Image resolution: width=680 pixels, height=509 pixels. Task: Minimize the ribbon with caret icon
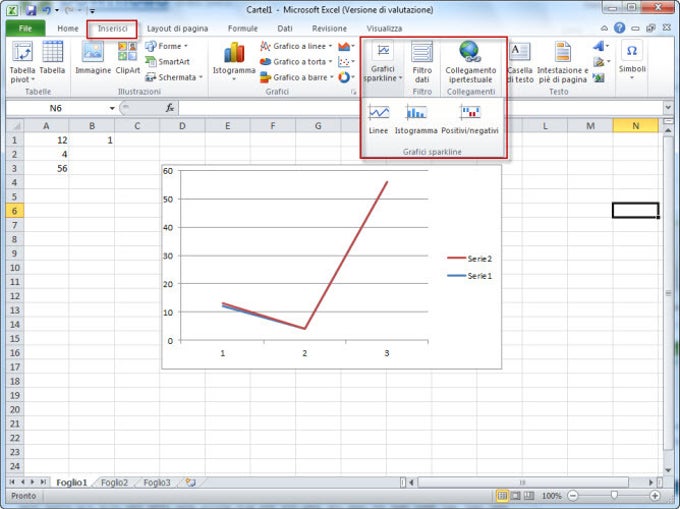pyautogui.click(x=604, y=28)
